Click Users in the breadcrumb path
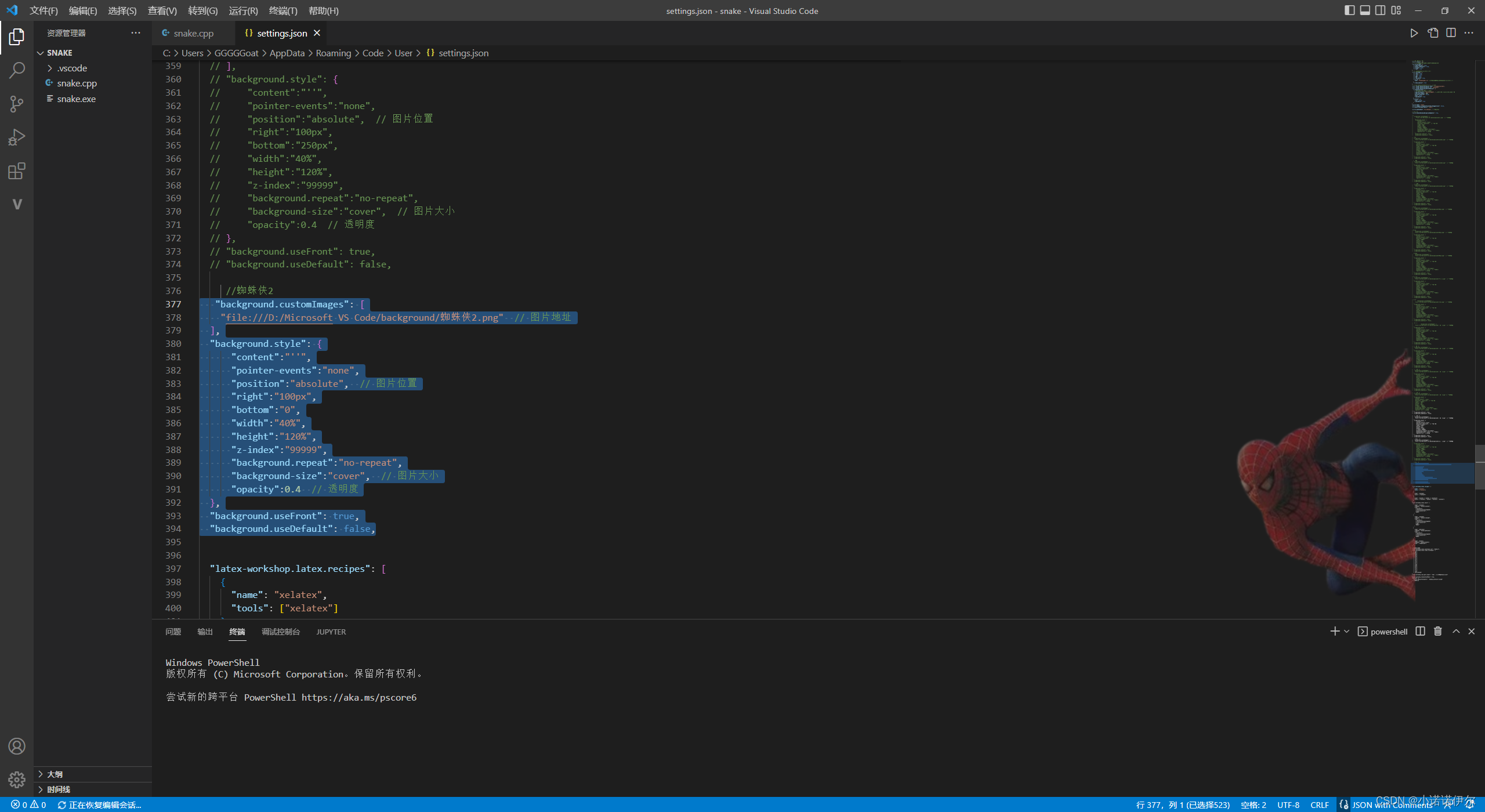This screenshot has height=812, width=1485. point(192,53)
